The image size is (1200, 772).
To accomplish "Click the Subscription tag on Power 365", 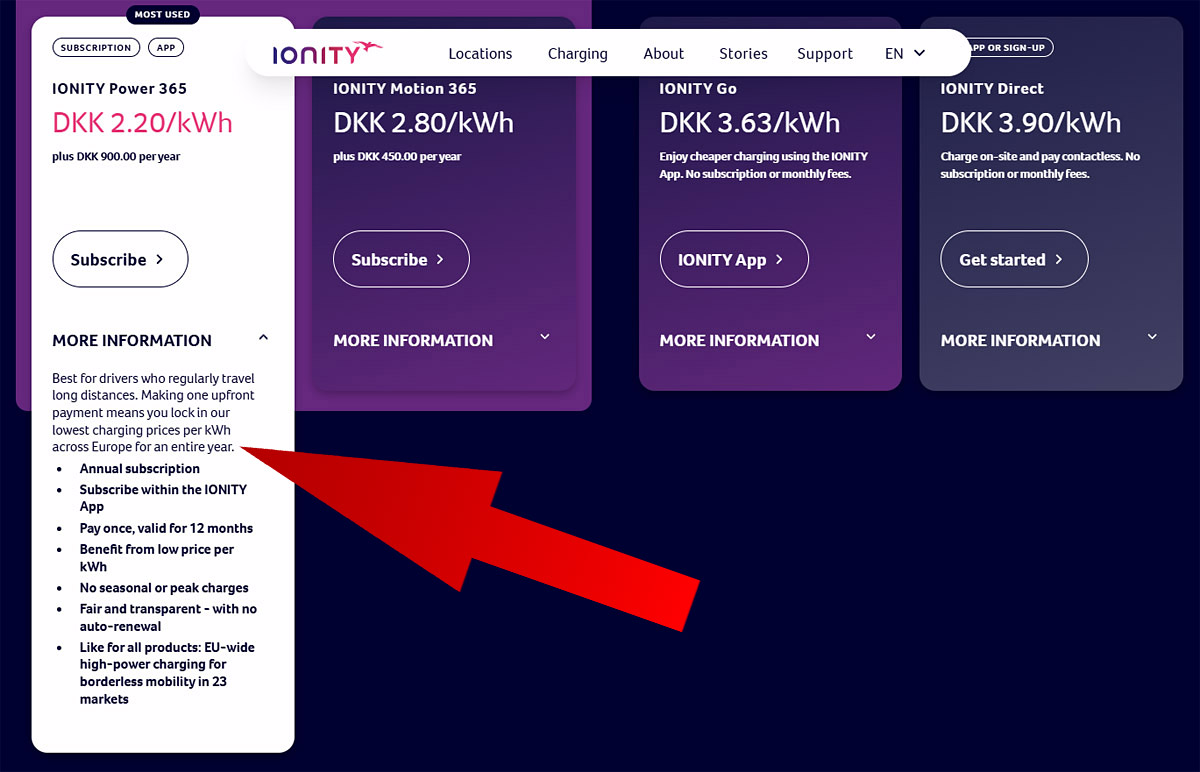I will (x=96, y=47).
